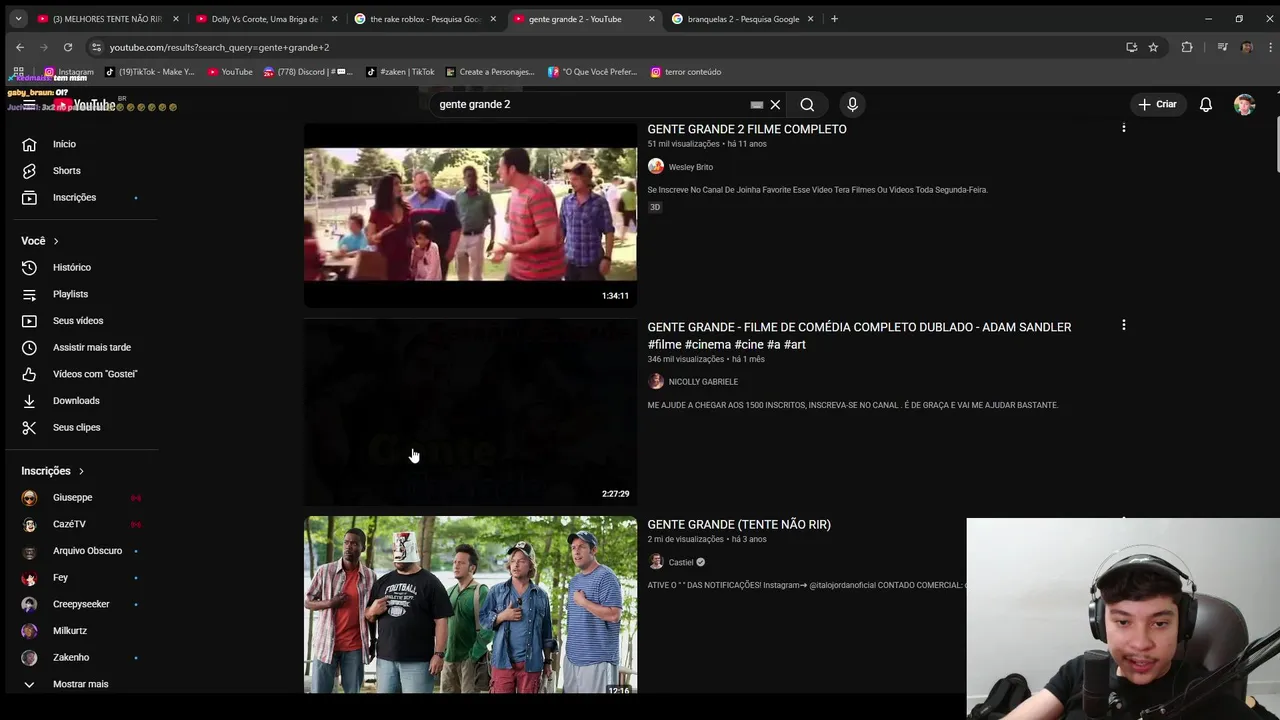The width and height of the screenshot is (1280, 720).
Task: Open options menu for GENTE GRANDE - FILME DE COMÉDIA
Action: point(1124,325)
